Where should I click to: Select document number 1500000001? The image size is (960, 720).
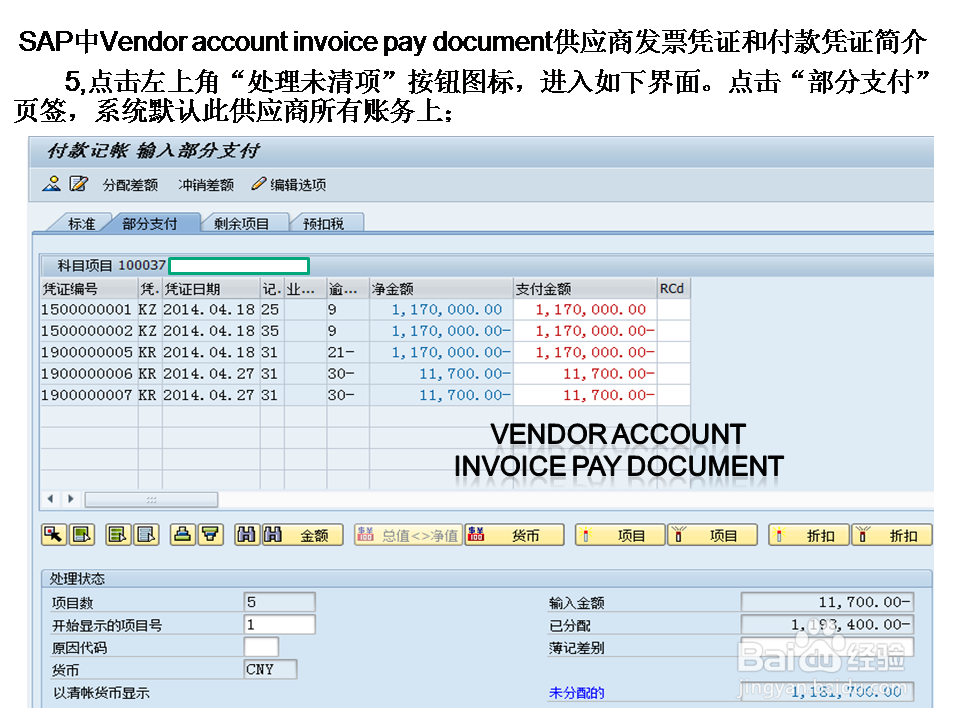point(86,309)
